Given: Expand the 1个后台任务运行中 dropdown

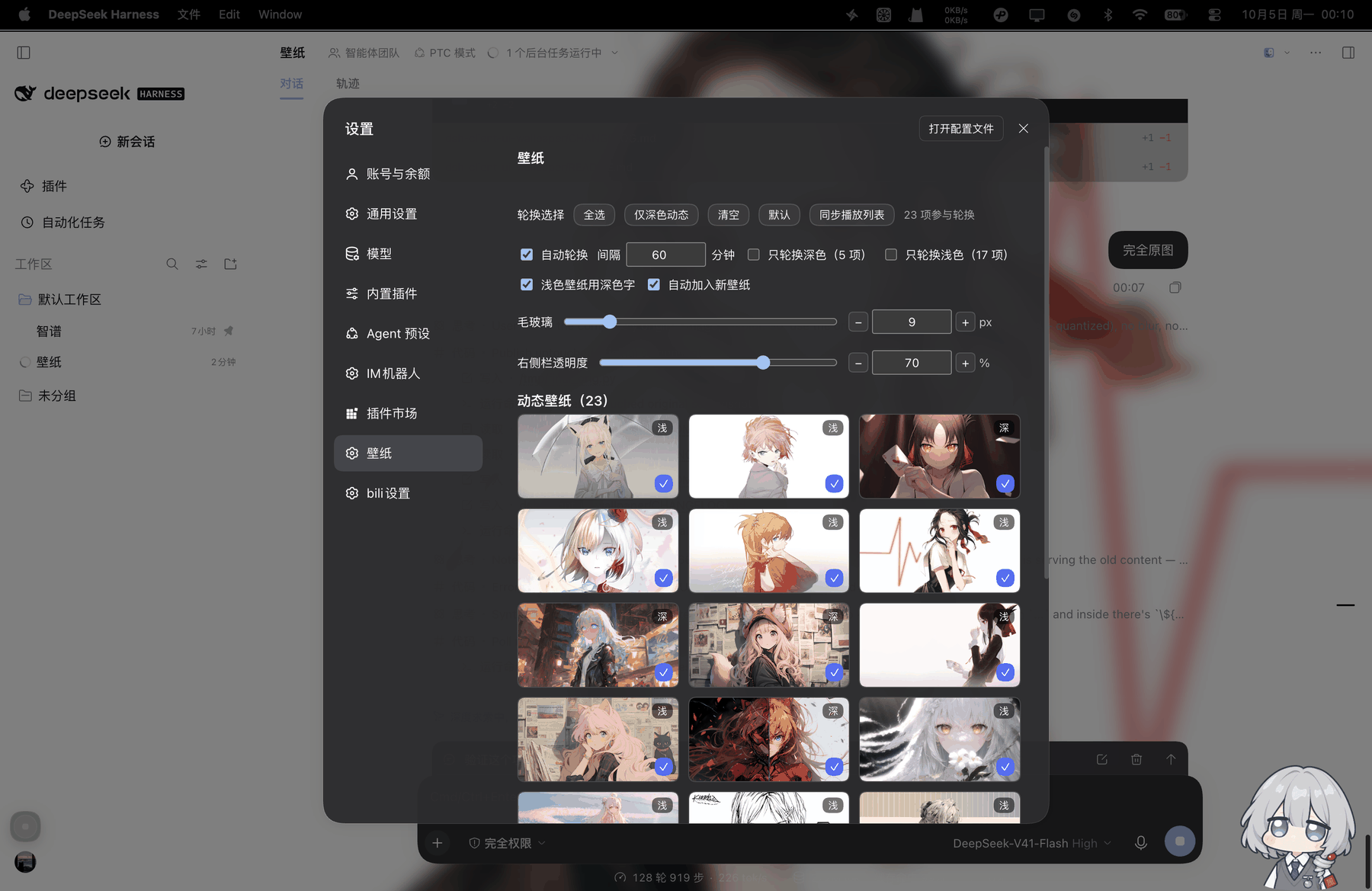Looking at the screenshot, I should pos(553,53).
